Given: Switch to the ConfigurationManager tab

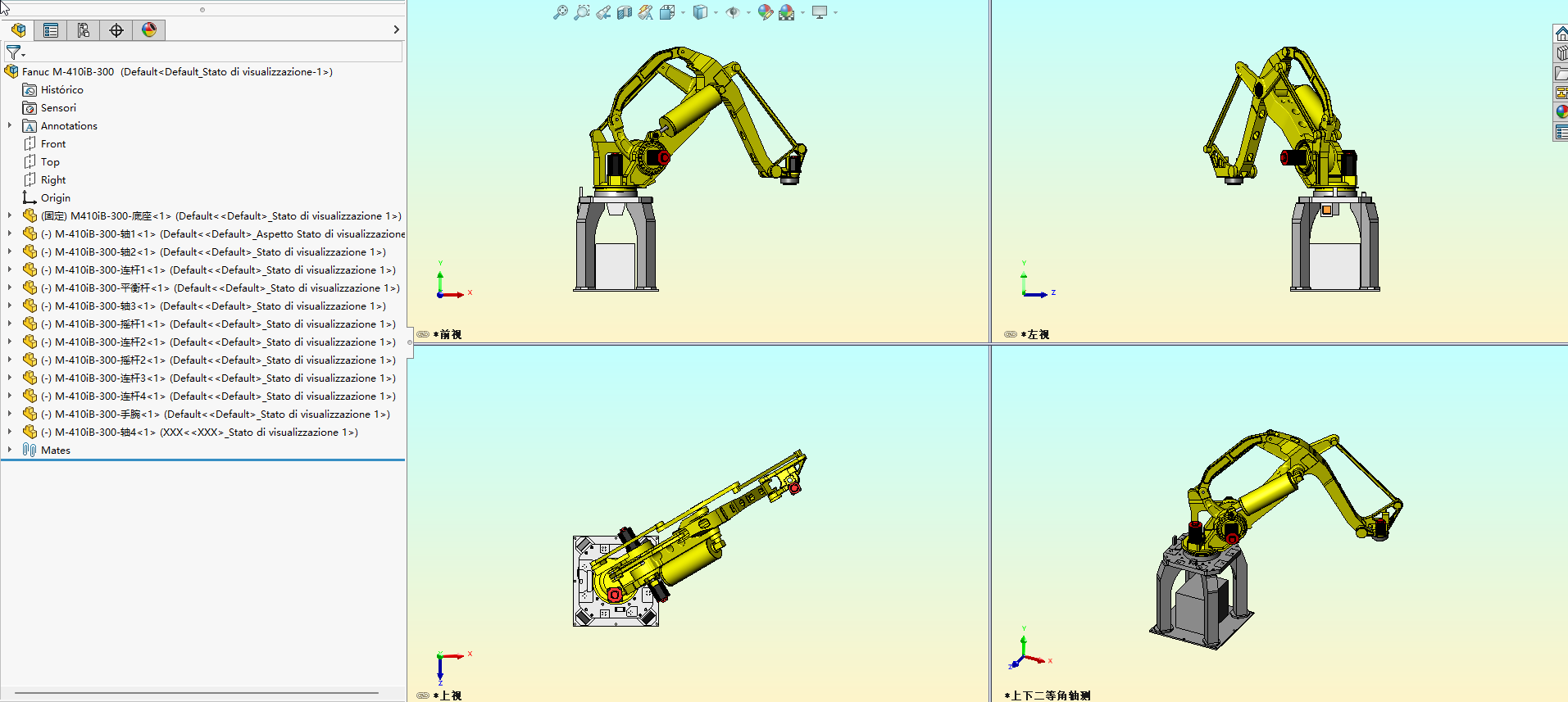Looking at the screenshot, I should [84, 30].
